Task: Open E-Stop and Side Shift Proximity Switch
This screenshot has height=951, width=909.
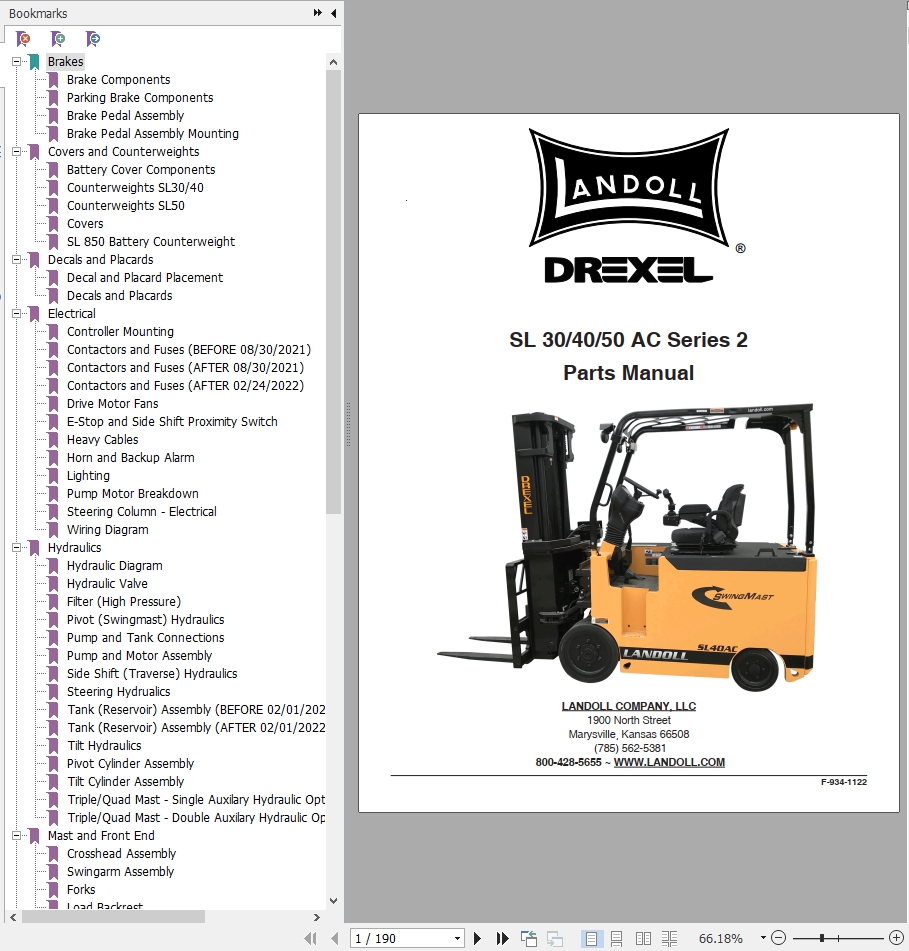Action: 172,422
